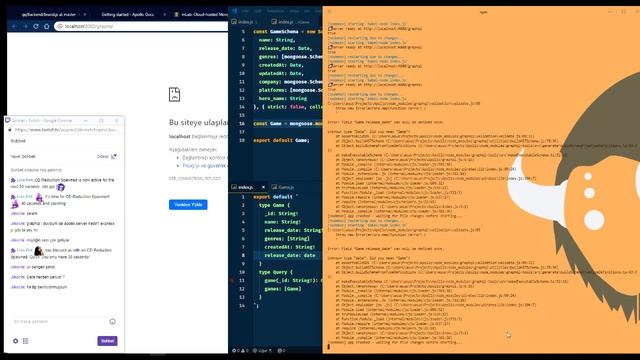The width and height of the screenshot is (640, 360).
Task: Click the terminal cursor at the last prompt line
Action: pos(329,347)
